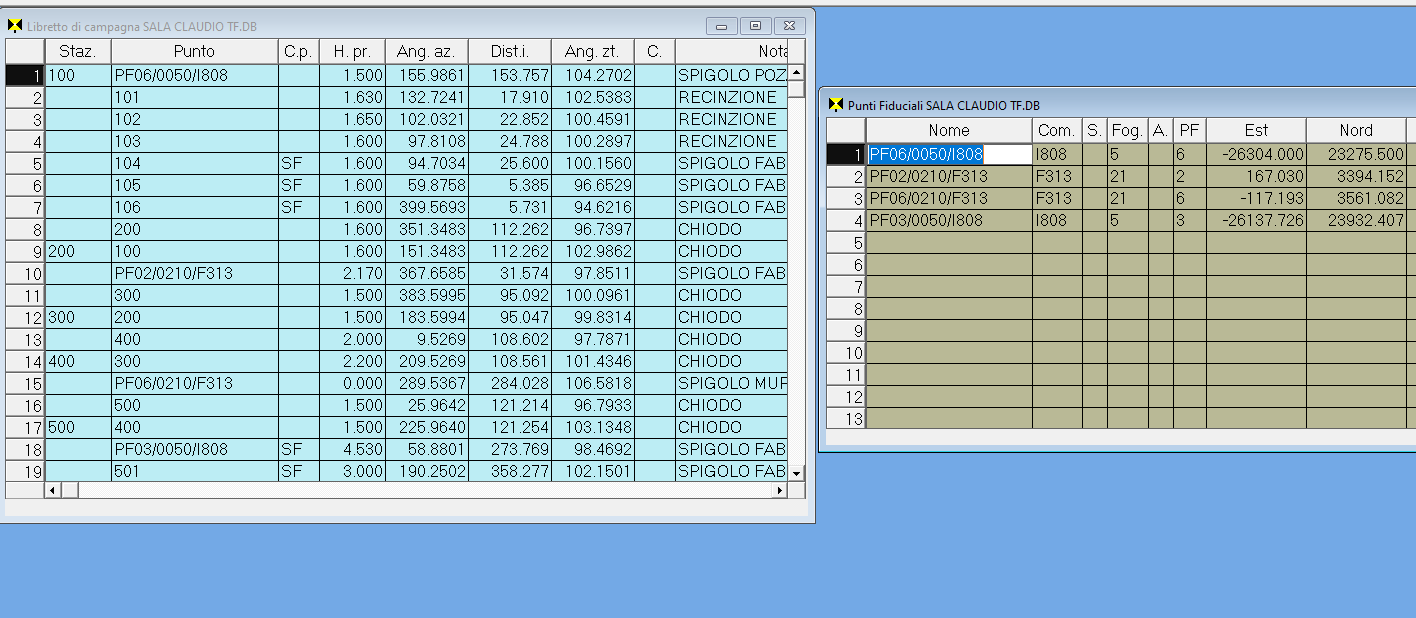Click the C.p. column header

click(298, 51)
